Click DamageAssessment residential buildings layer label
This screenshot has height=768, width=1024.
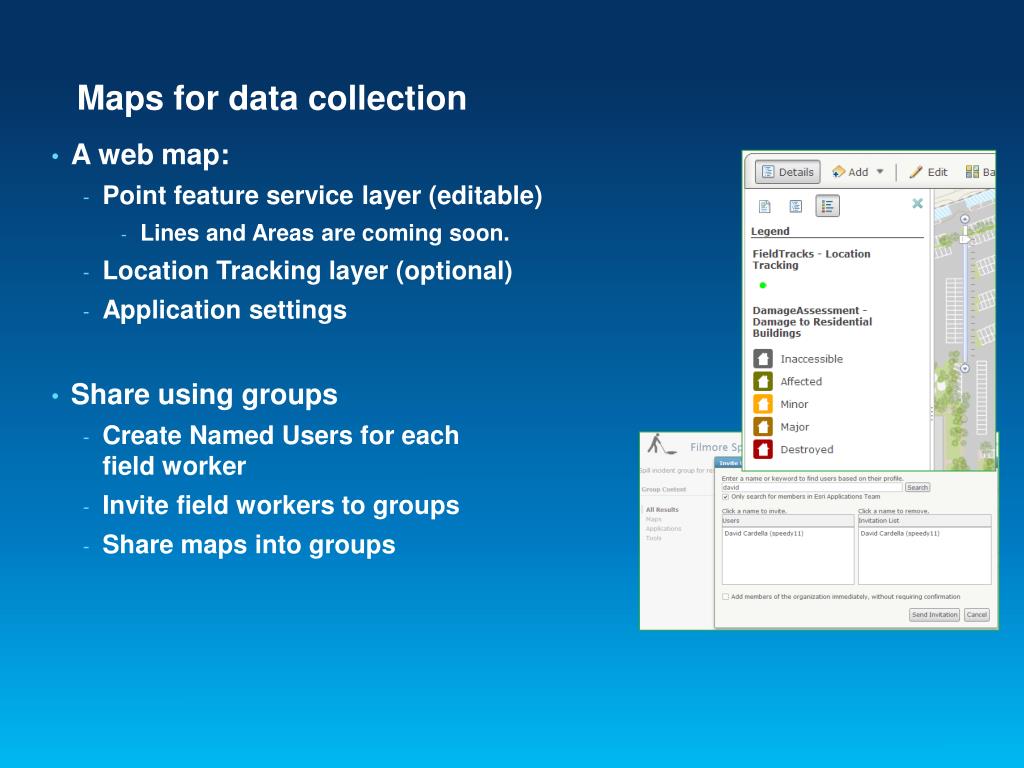pos(812,322)
